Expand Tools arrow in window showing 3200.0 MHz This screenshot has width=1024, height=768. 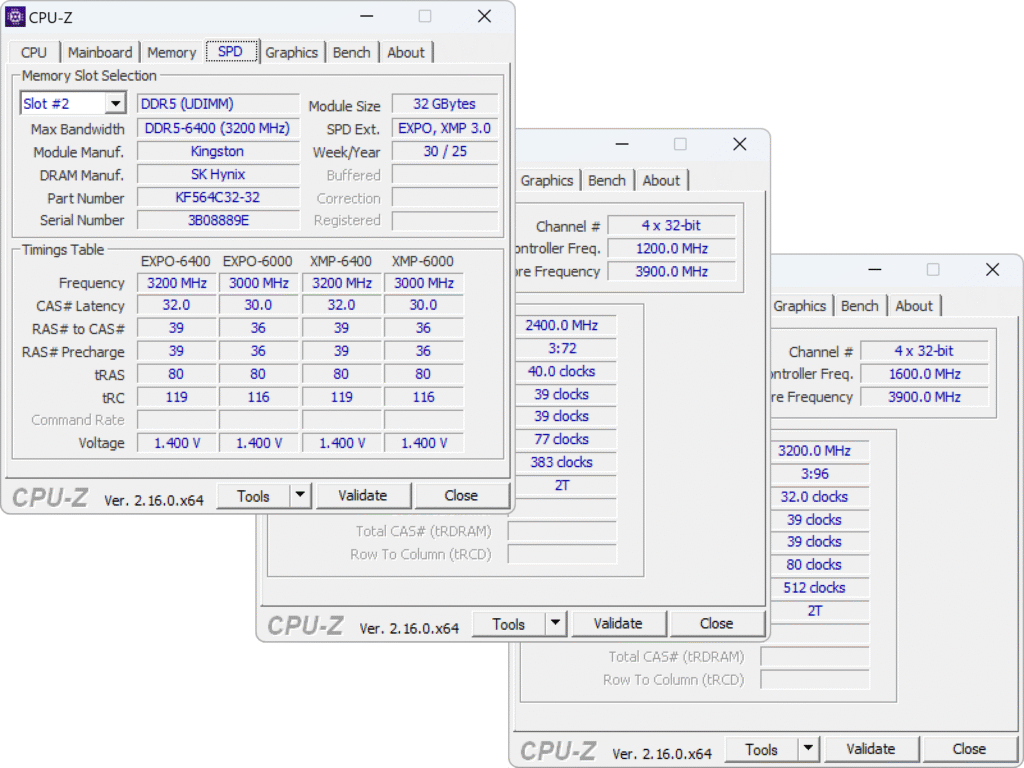pos(808,749)
